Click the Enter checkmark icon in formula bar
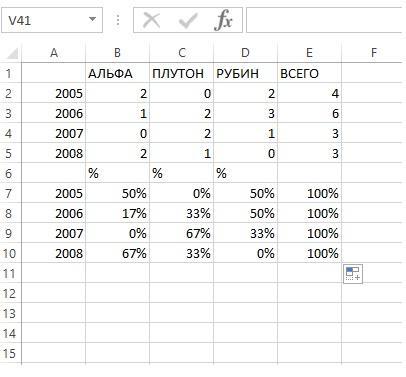The width and height of the screenshot is (406, 377). [x=188, y=21]
